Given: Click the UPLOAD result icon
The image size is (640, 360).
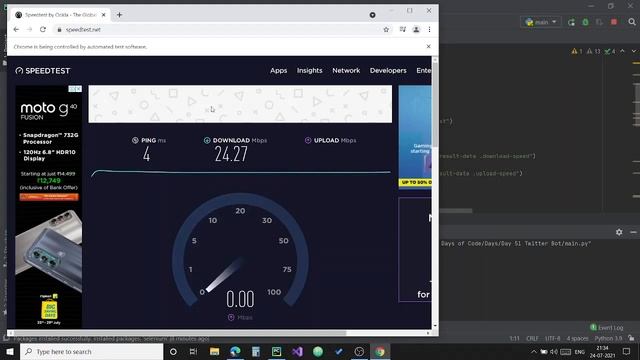Looking at the screenshot, I should (308, 140).
